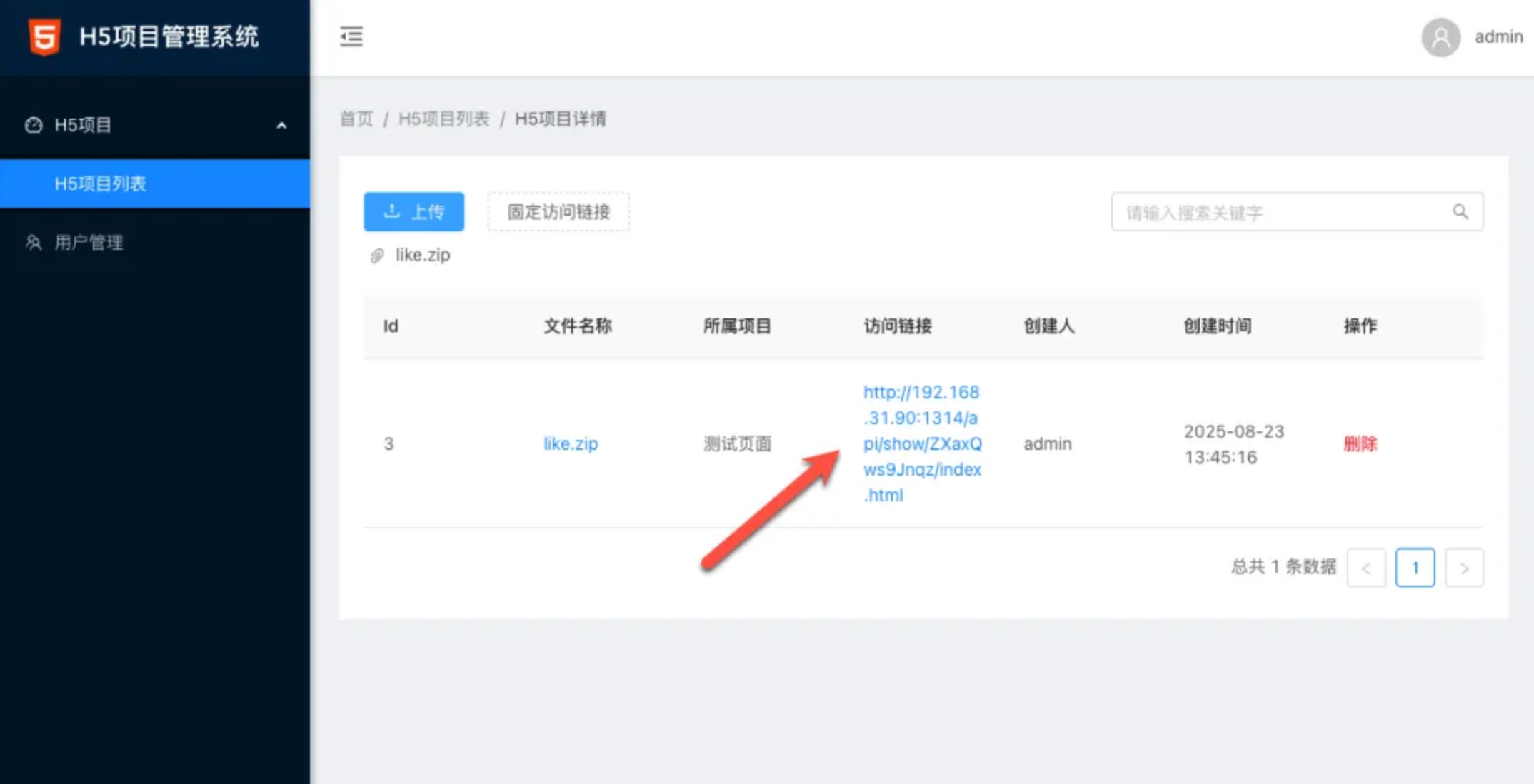The image size is (1534, 784).
Task: Go to next page with right arrow
Action: [x=1464, y=568]
